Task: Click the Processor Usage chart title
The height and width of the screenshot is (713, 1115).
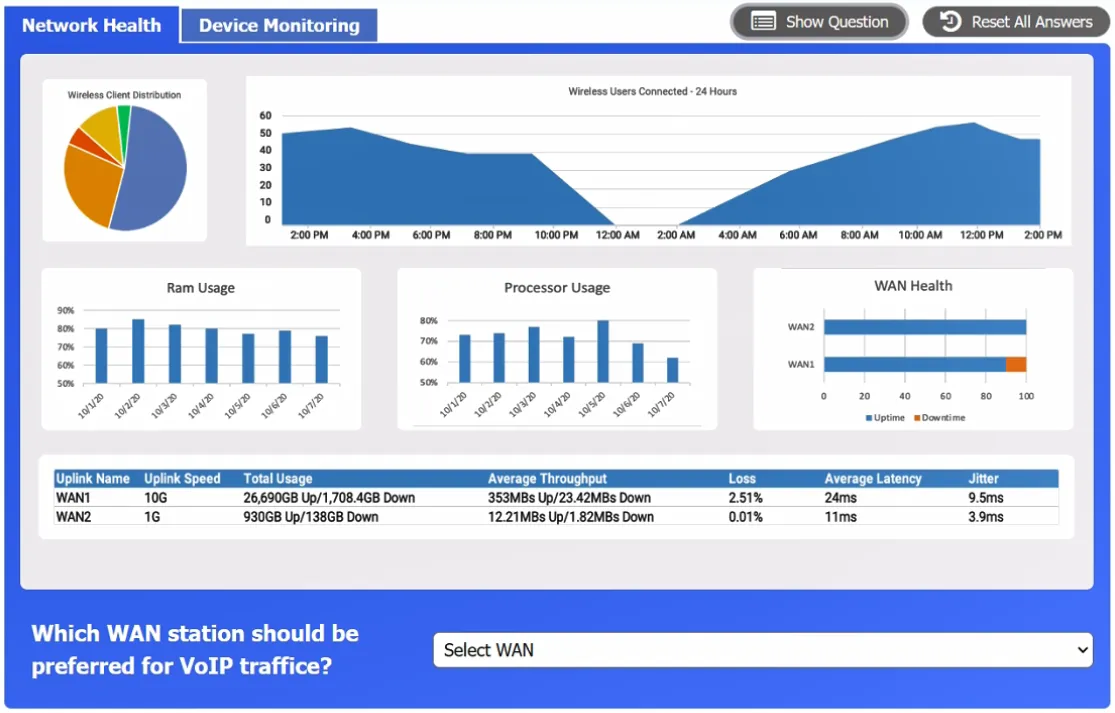Action: click(x=557, y=288)
